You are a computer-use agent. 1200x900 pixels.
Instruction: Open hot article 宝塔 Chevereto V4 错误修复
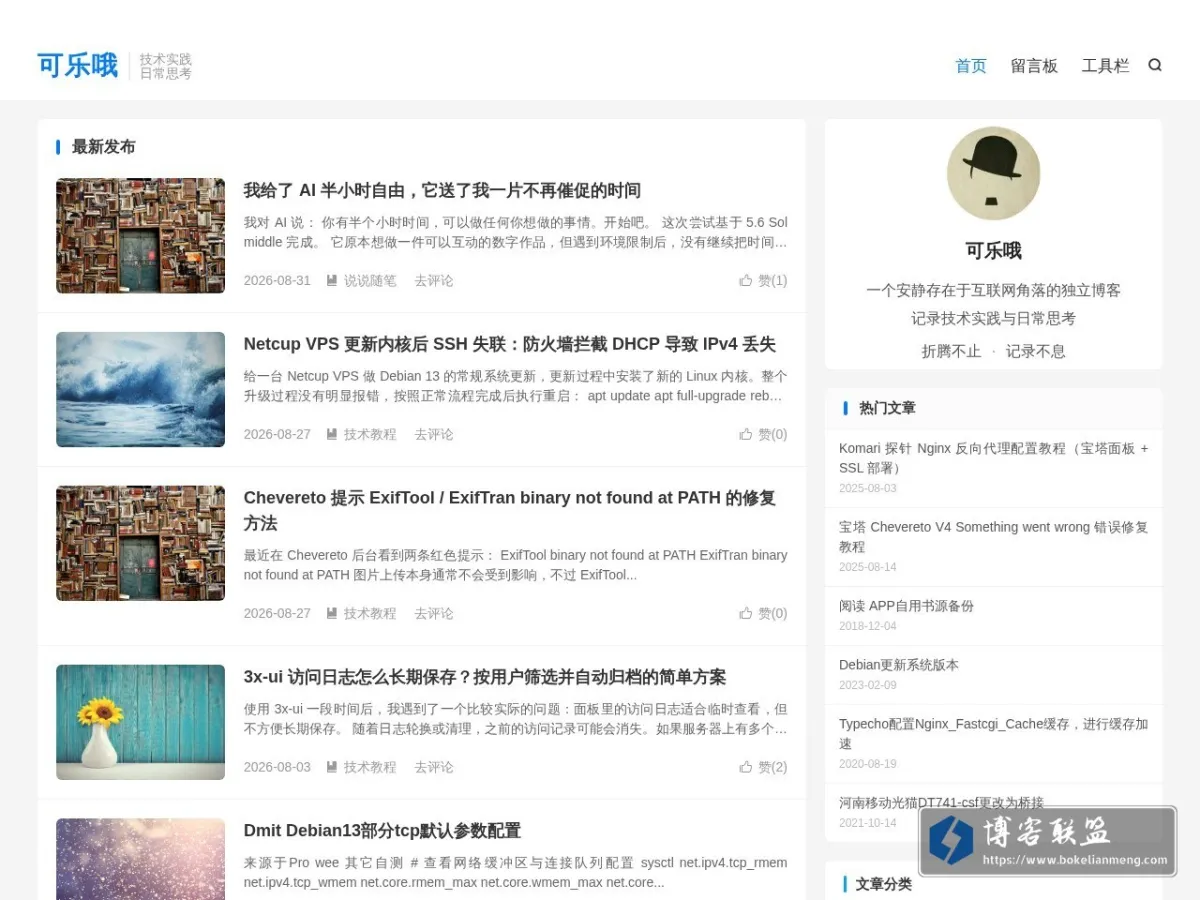tap(993, 537)
